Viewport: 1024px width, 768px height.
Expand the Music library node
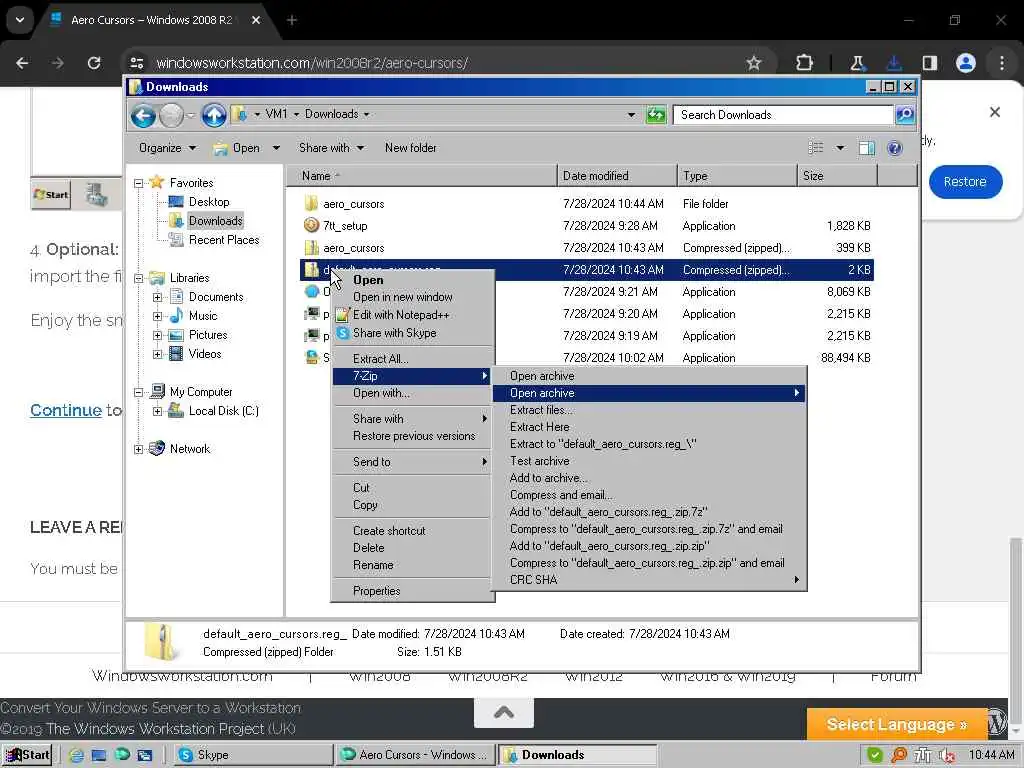pos(157,316)
